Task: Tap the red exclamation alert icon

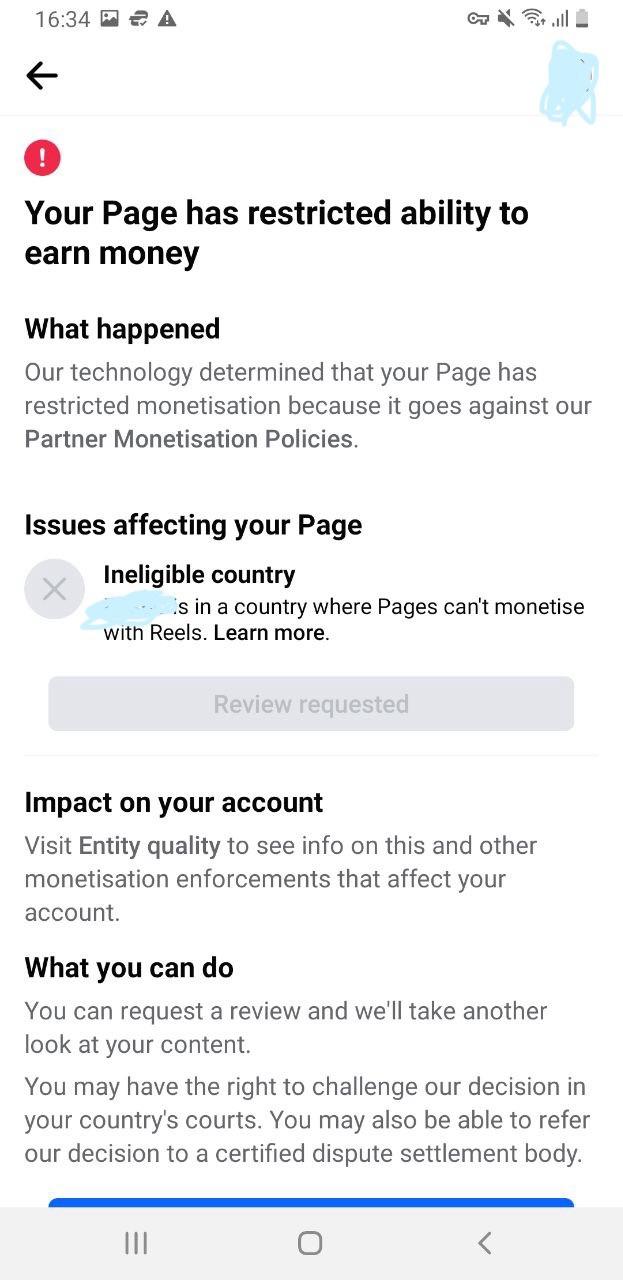Action: point(42,157)
